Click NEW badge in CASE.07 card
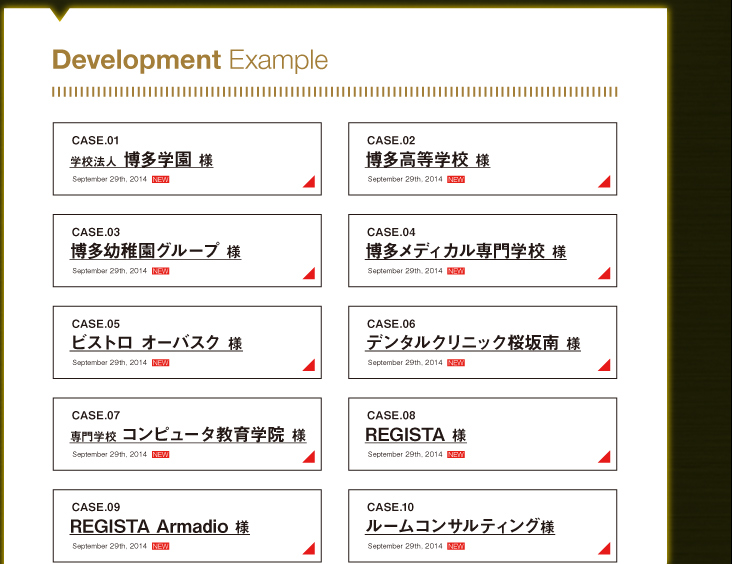 point(161,454)
